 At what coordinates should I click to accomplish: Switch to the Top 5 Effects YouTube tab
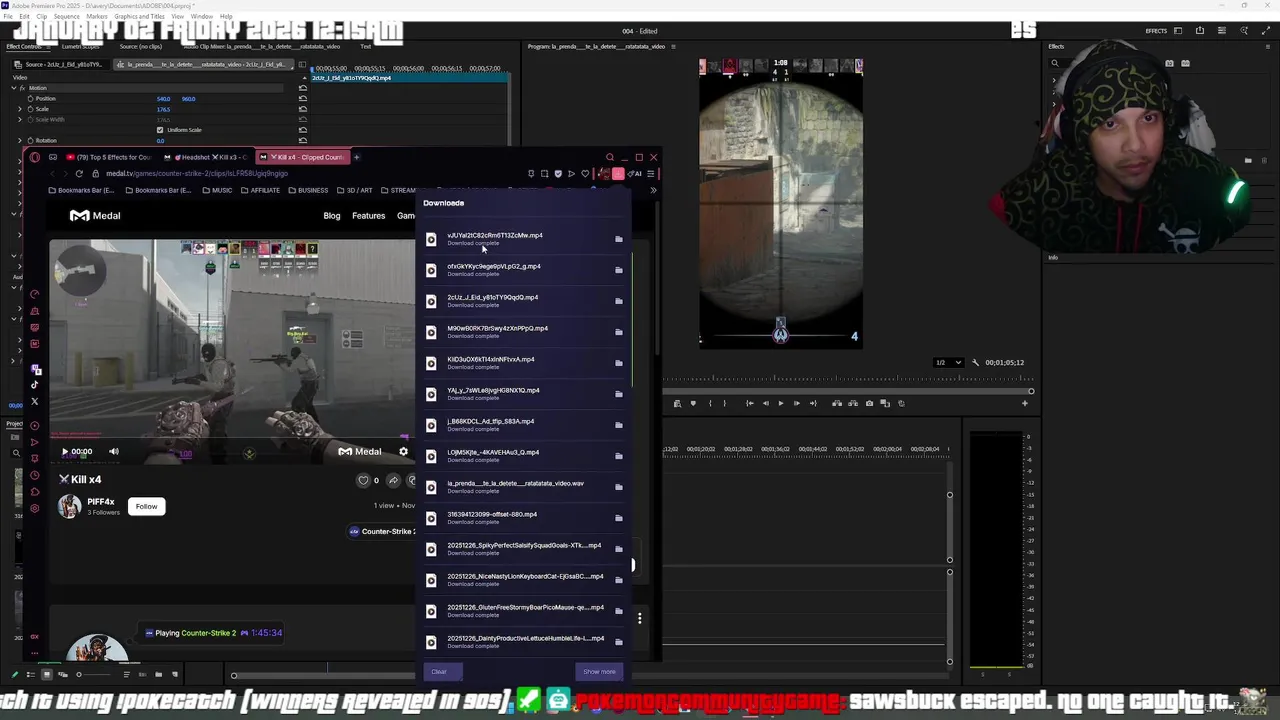tap(110, 157)
